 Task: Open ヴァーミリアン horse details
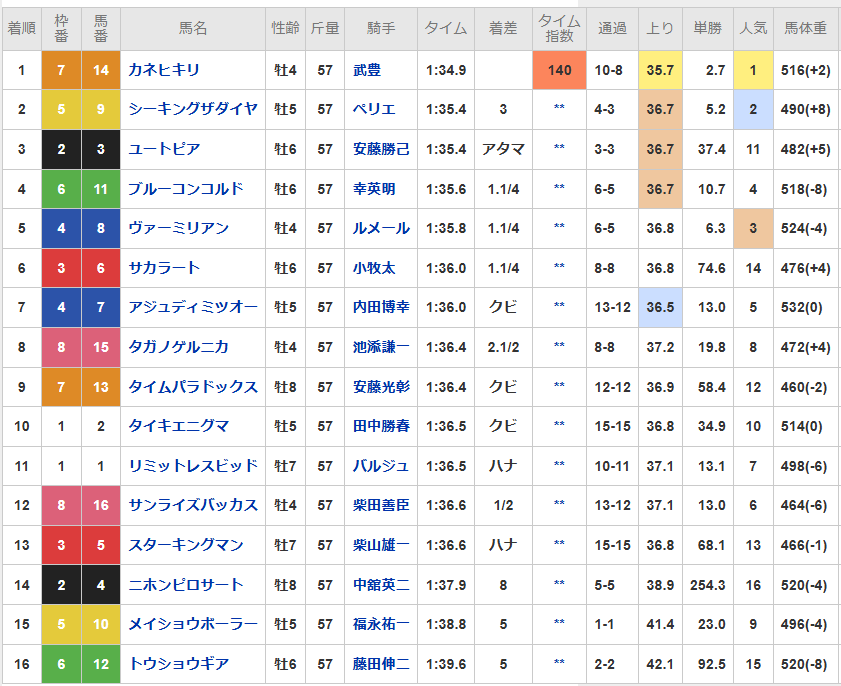178,228
